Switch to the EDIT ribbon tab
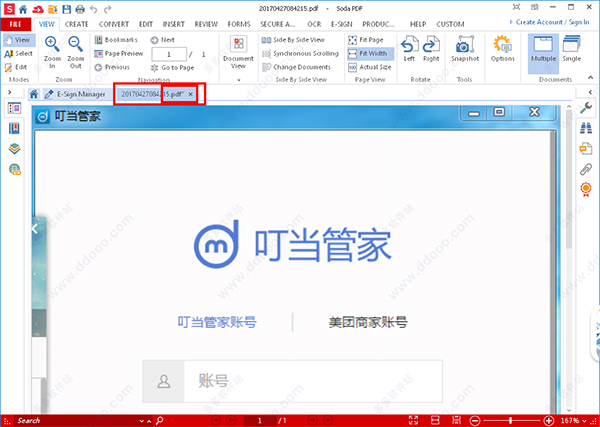Screen dimensions: 600x427 [146, 24]
